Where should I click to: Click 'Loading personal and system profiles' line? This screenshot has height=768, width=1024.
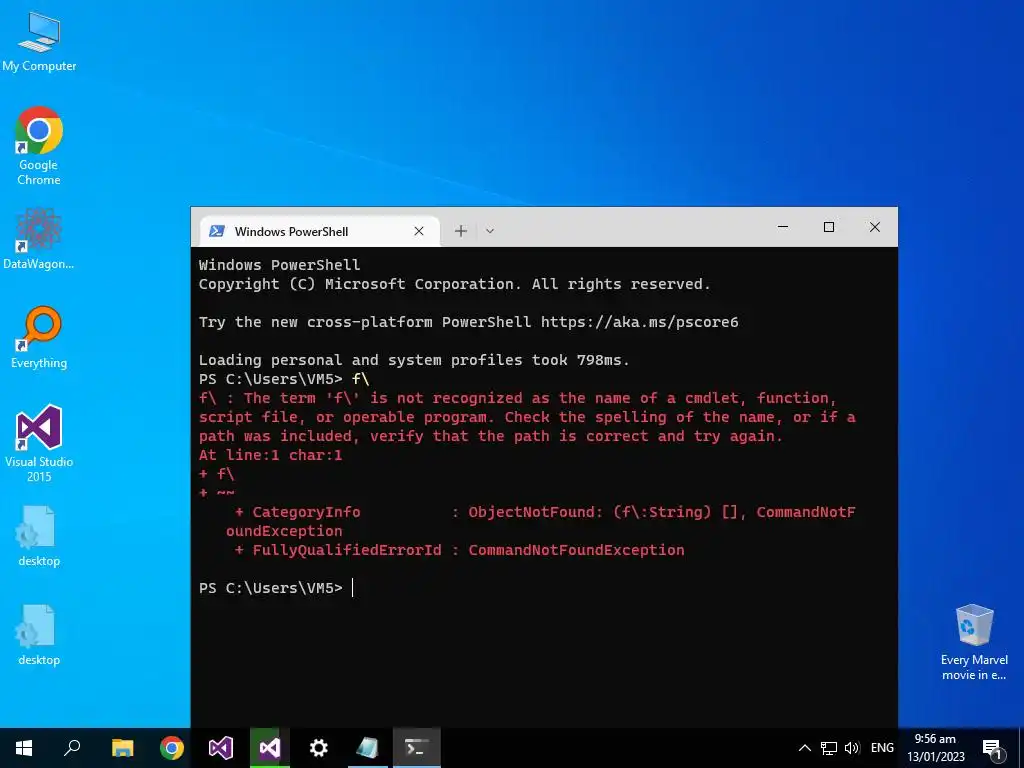pyautogui.click(x=414, y=360)
